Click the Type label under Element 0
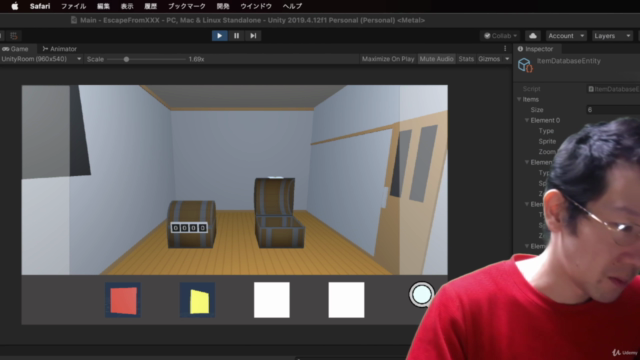The height and width of the screenshot is (360, 640). 546,131
